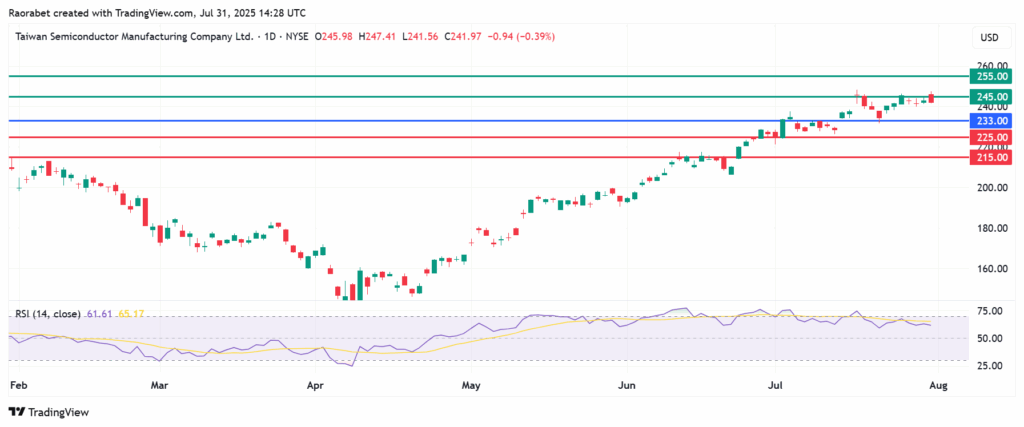Click the Taiwan Semiconductor symbol title
This screenshot has width=1024, height=427.
point(133,37)
